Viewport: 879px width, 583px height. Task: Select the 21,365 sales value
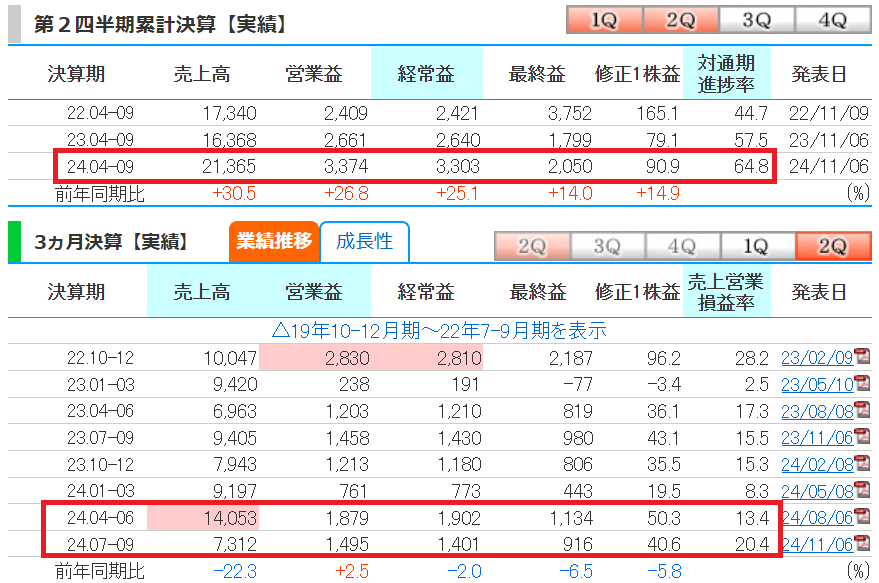[229, 166]
